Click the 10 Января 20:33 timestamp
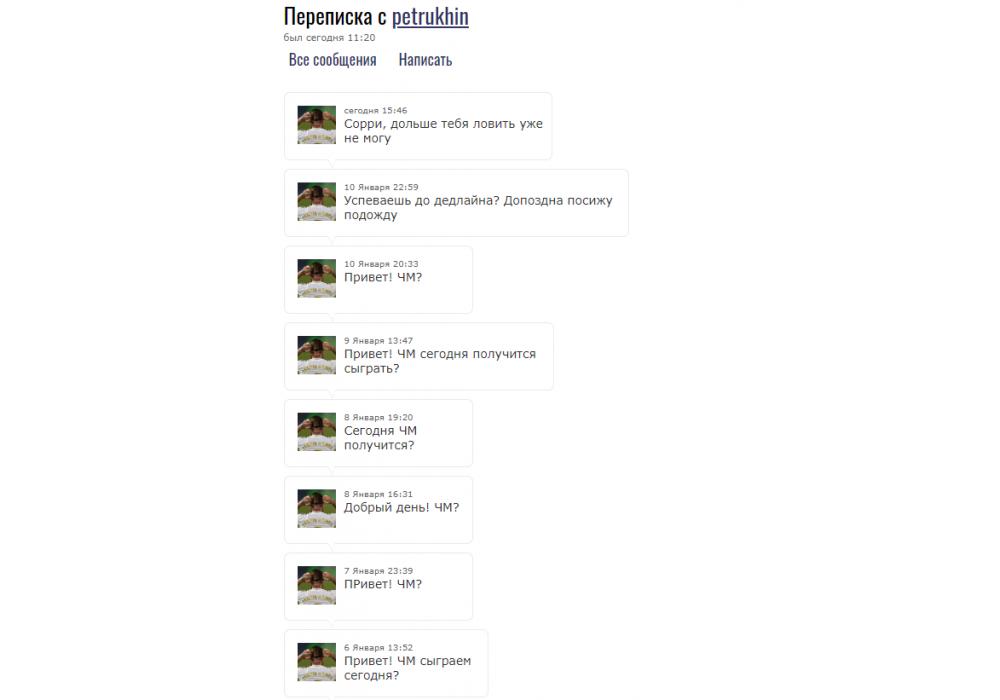The width and height of the screenshot is (1000, 700). (x=381, y=264)
